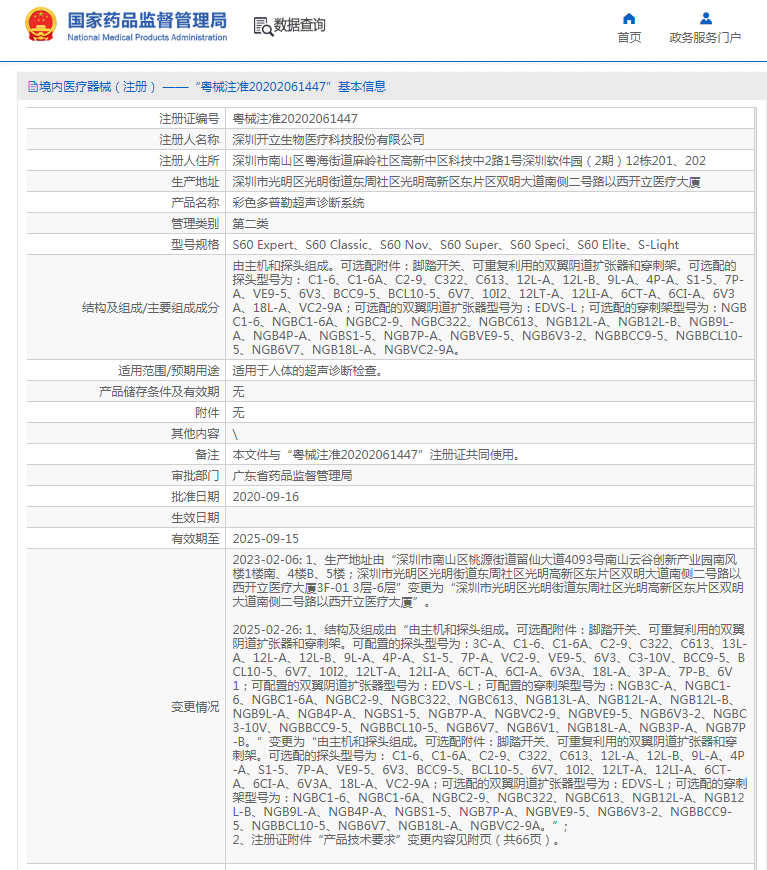Select the 其他内容 label cell

coord(126,434)
